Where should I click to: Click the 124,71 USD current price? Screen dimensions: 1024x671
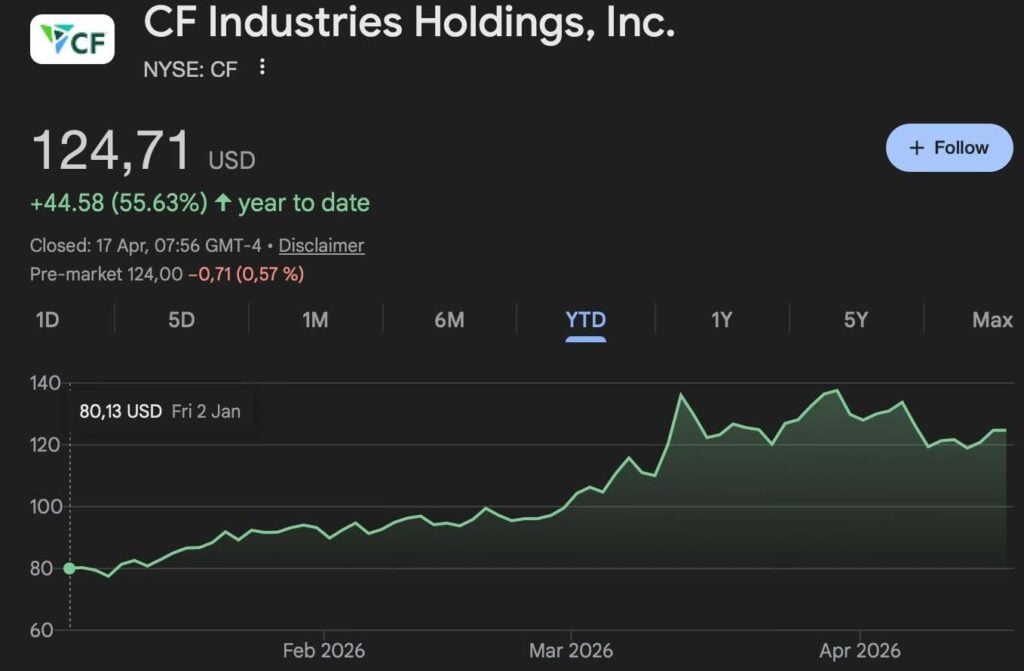tap(143, 152)
